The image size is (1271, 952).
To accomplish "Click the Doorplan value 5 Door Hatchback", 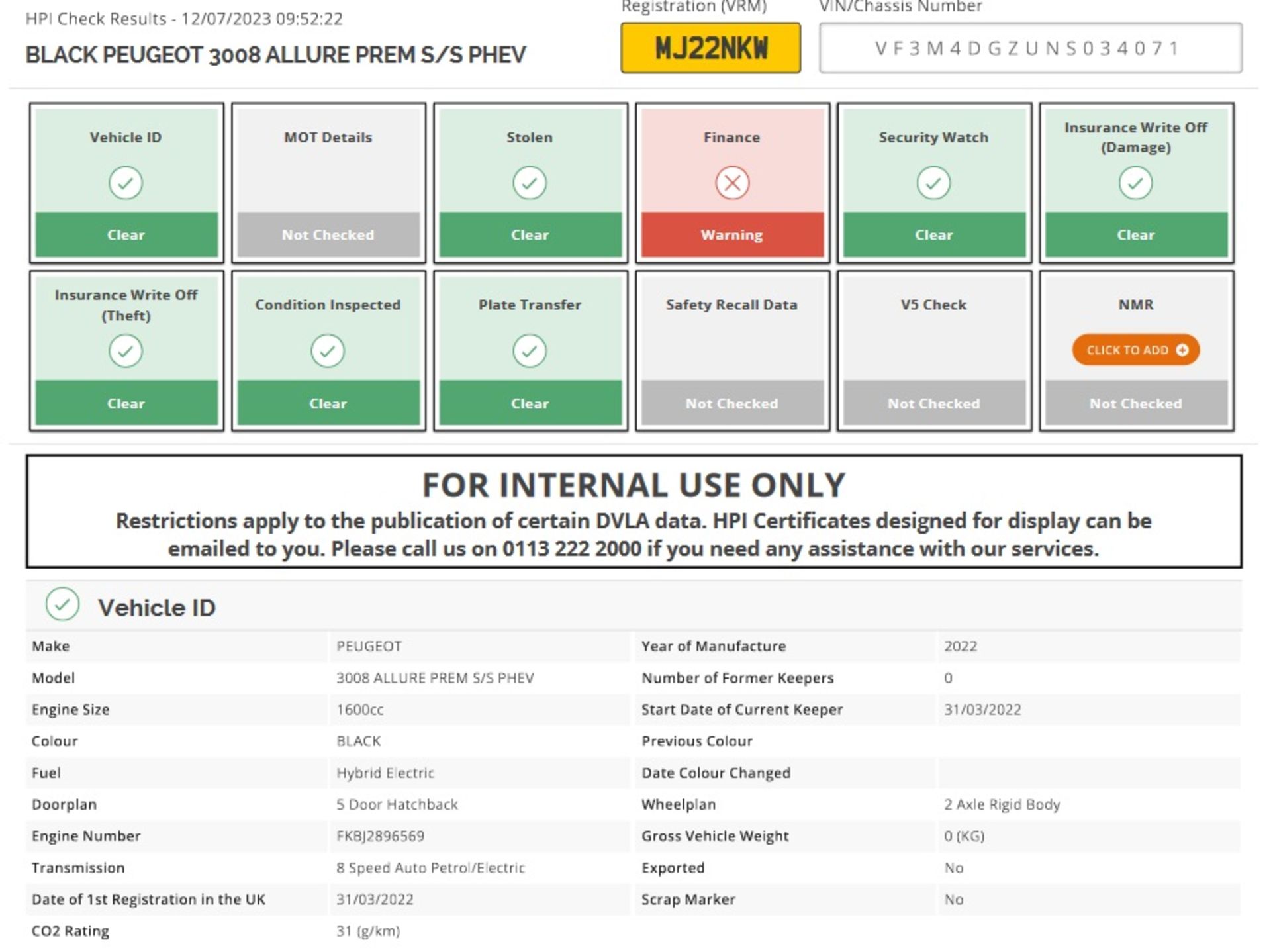I will coord(397,804).
